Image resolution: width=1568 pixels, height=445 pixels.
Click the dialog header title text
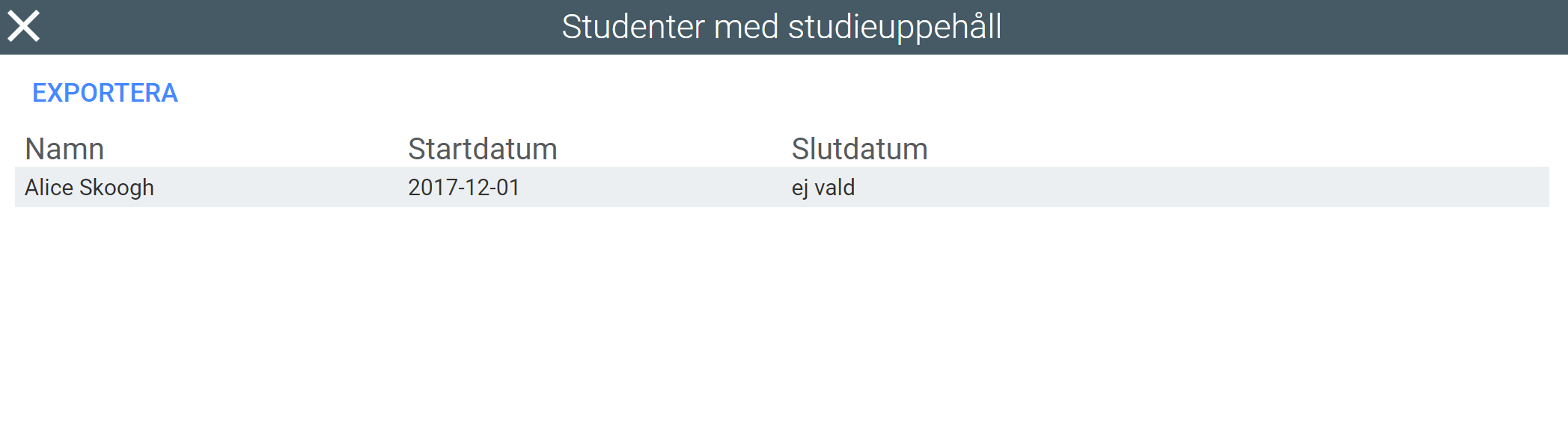[781, 27]
